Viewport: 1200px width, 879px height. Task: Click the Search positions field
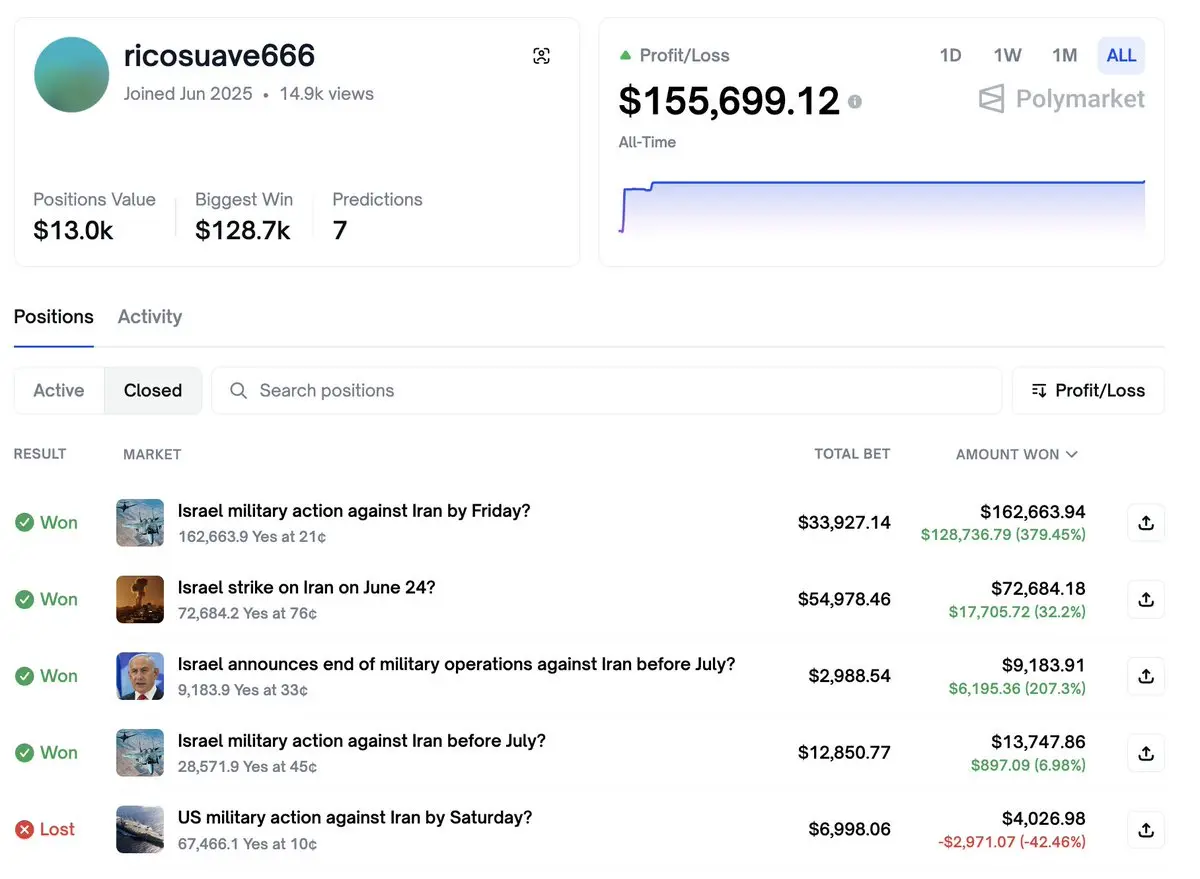point(606,390)
